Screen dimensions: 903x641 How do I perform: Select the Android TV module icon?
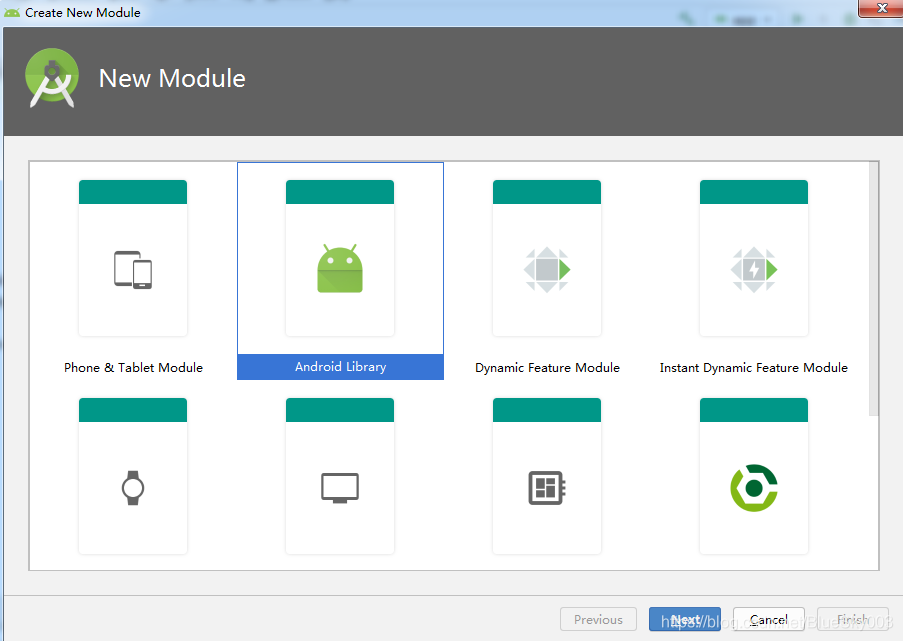(340, 488)
